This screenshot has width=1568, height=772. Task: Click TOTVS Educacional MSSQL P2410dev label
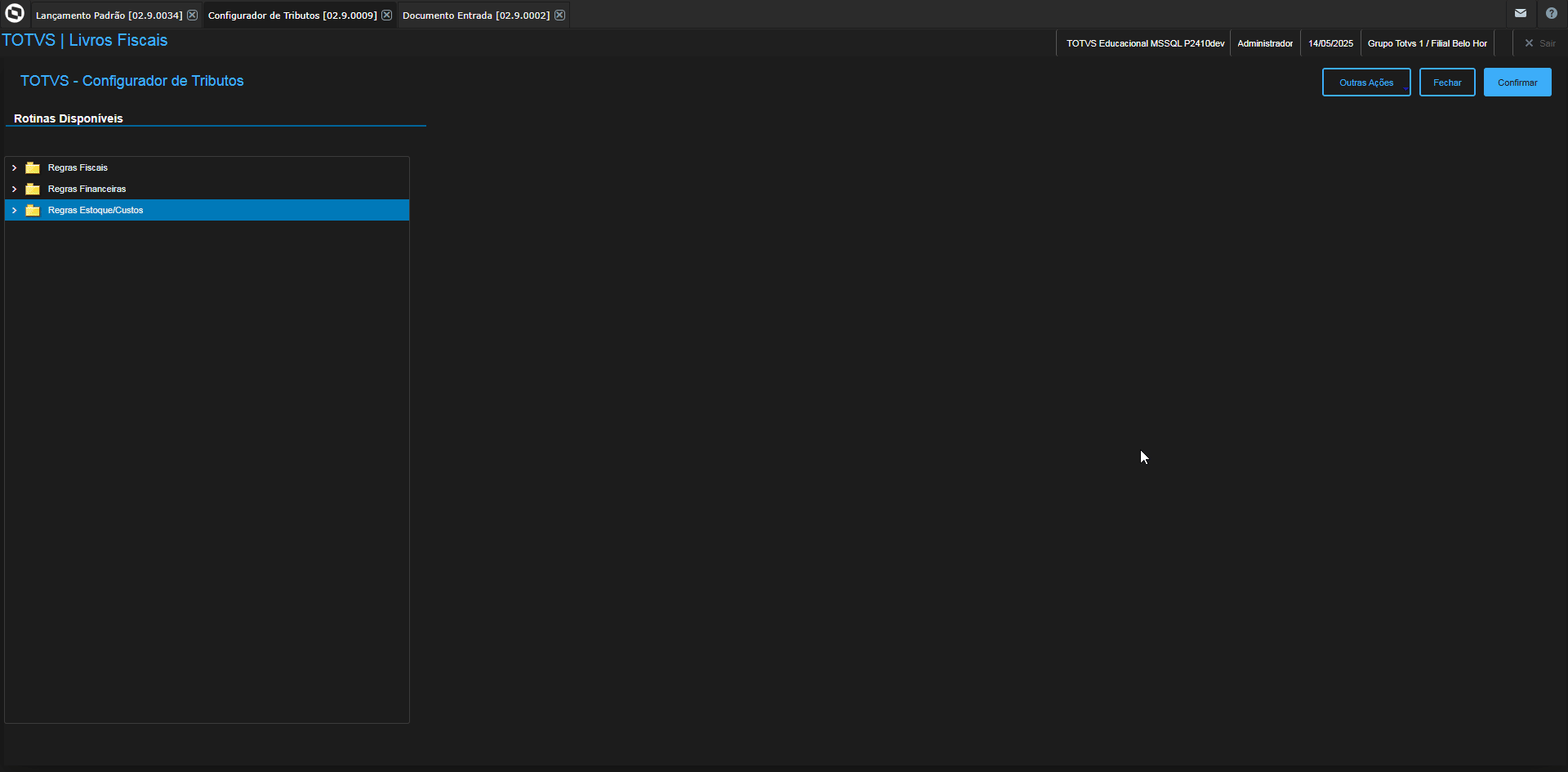[x=1145, y=43]
